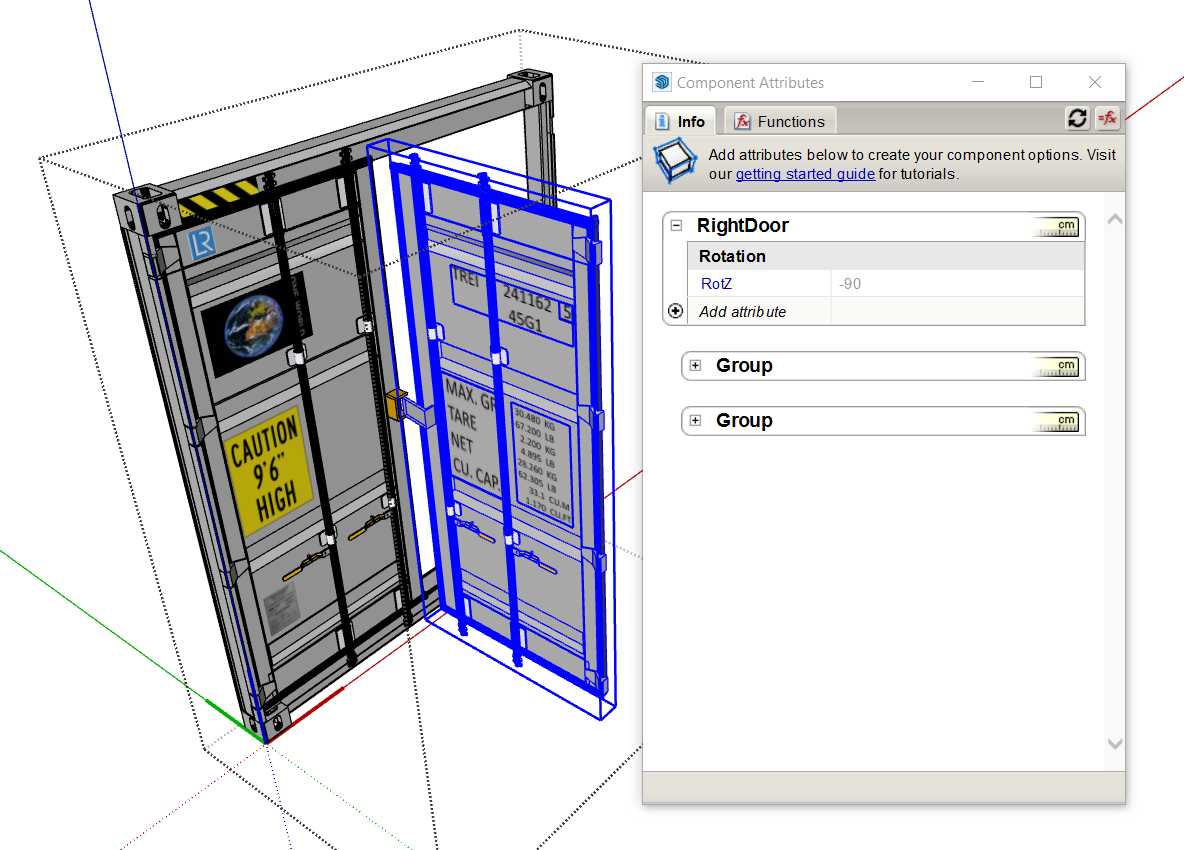The height and width of the screenshot is (850, 1184).
Task: Click the refresh icon in Component Attributes
Action: [1077, 119]
